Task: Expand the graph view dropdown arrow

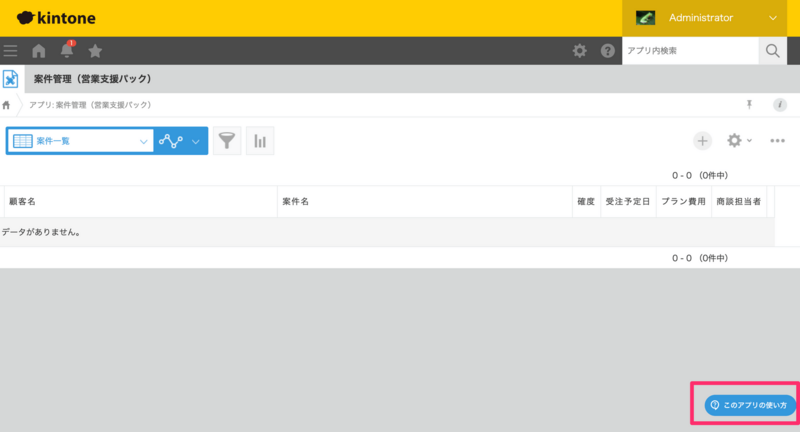Action: pyautogui.click(x=196, y=141)
